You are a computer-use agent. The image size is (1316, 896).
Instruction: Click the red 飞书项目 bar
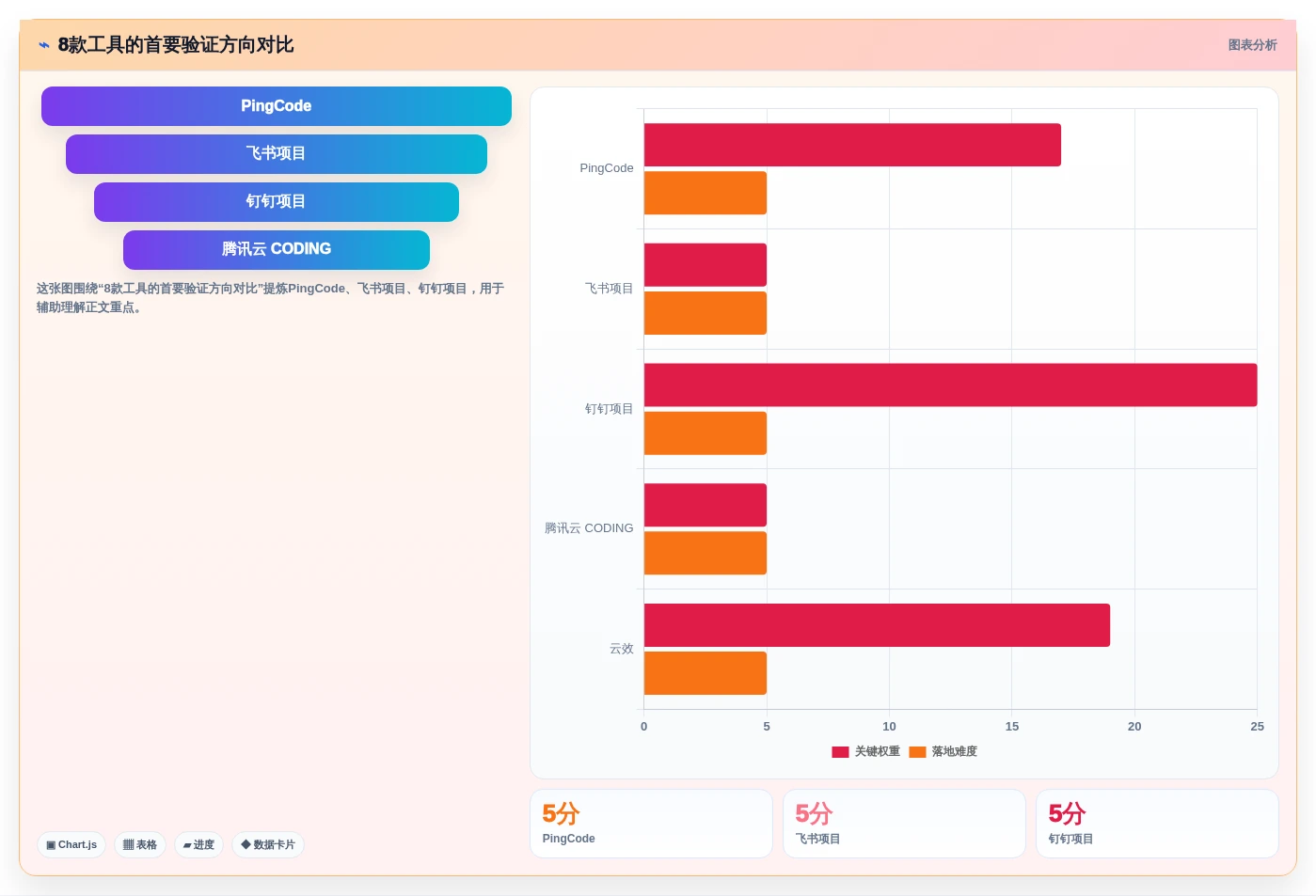pos(706,265)
